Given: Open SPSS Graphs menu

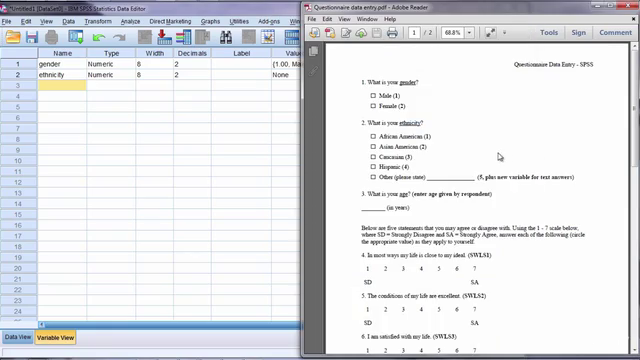Looking at the screenshot, I should 210,21.
